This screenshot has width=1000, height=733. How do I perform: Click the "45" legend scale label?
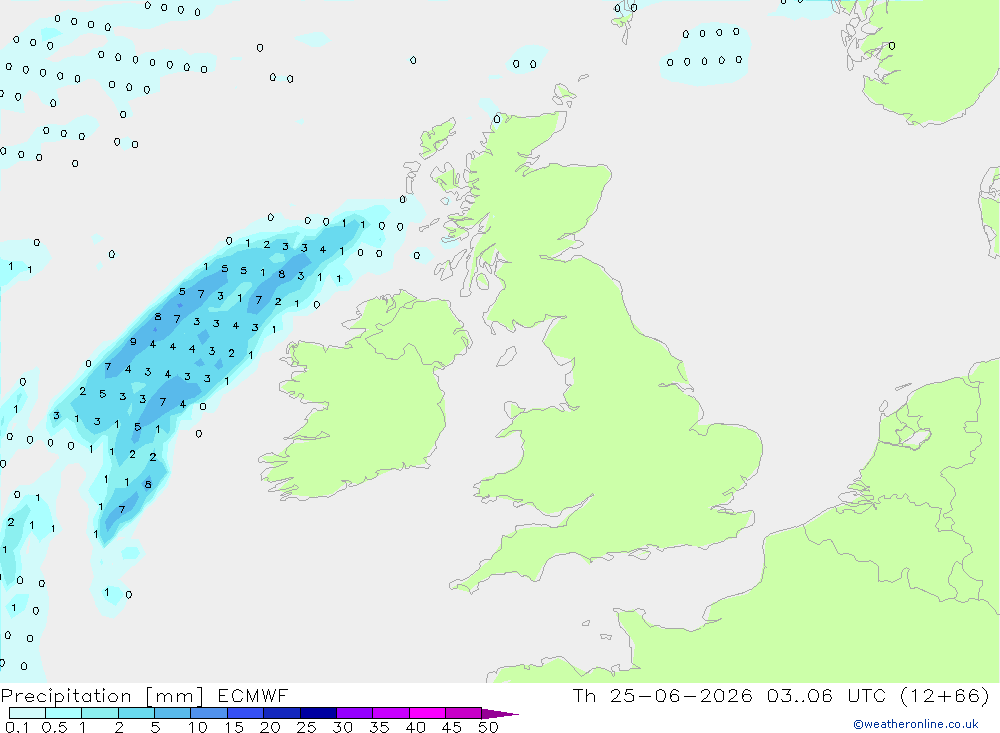(x=452, y=727)
